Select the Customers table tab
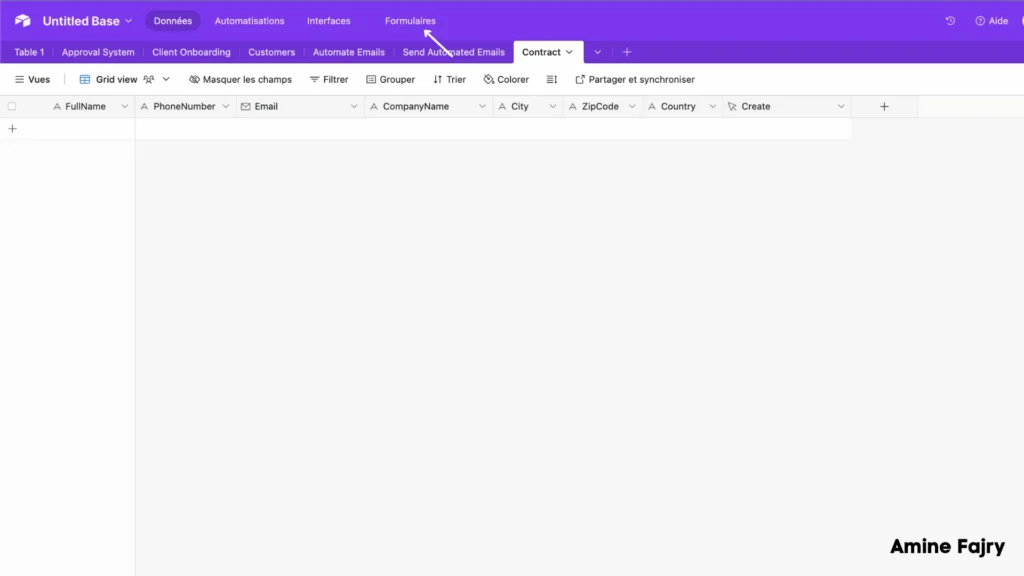The height and width of the screenshot is (576, 1024). [272, 52]
